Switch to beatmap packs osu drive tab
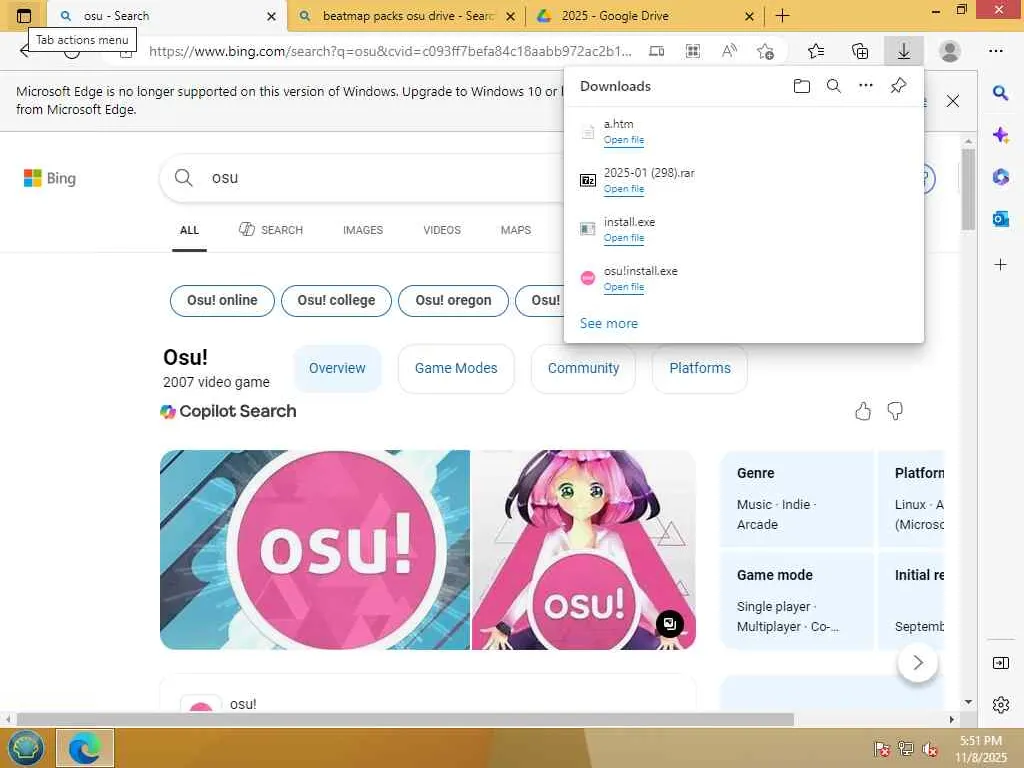 407,16
